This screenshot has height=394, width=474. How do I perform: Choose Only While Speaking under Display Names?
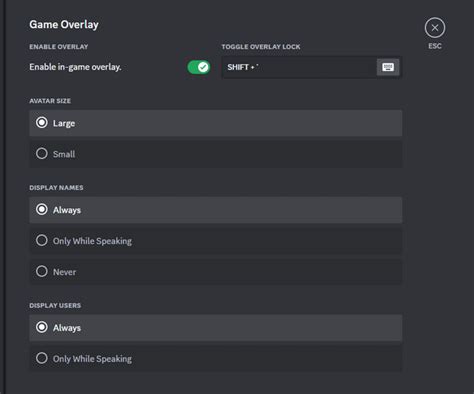click(216, 241)
